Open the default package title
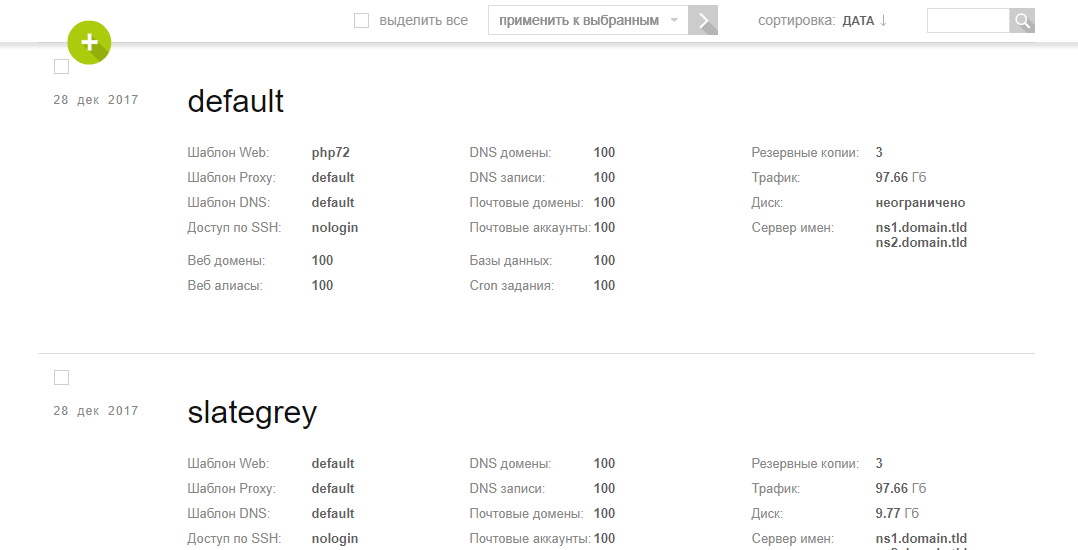This screenshot has height=550, width=1078. coord(235,101)
